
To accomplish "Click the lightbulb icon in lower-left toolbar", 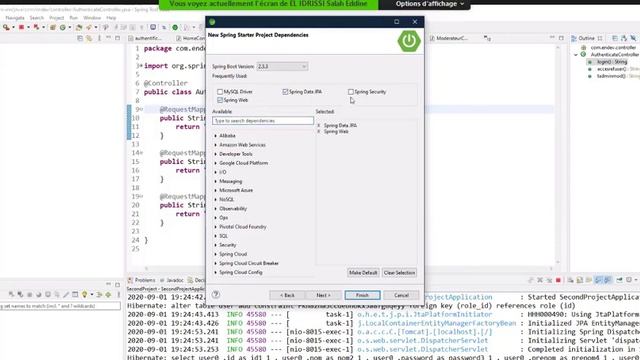I will pos(84,294).
